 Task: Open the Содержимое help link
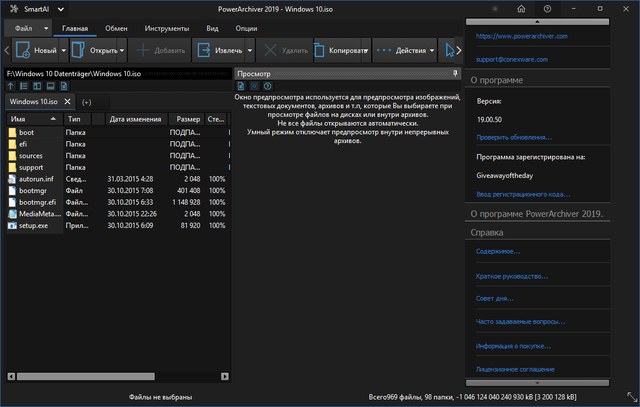coord(498,251)
